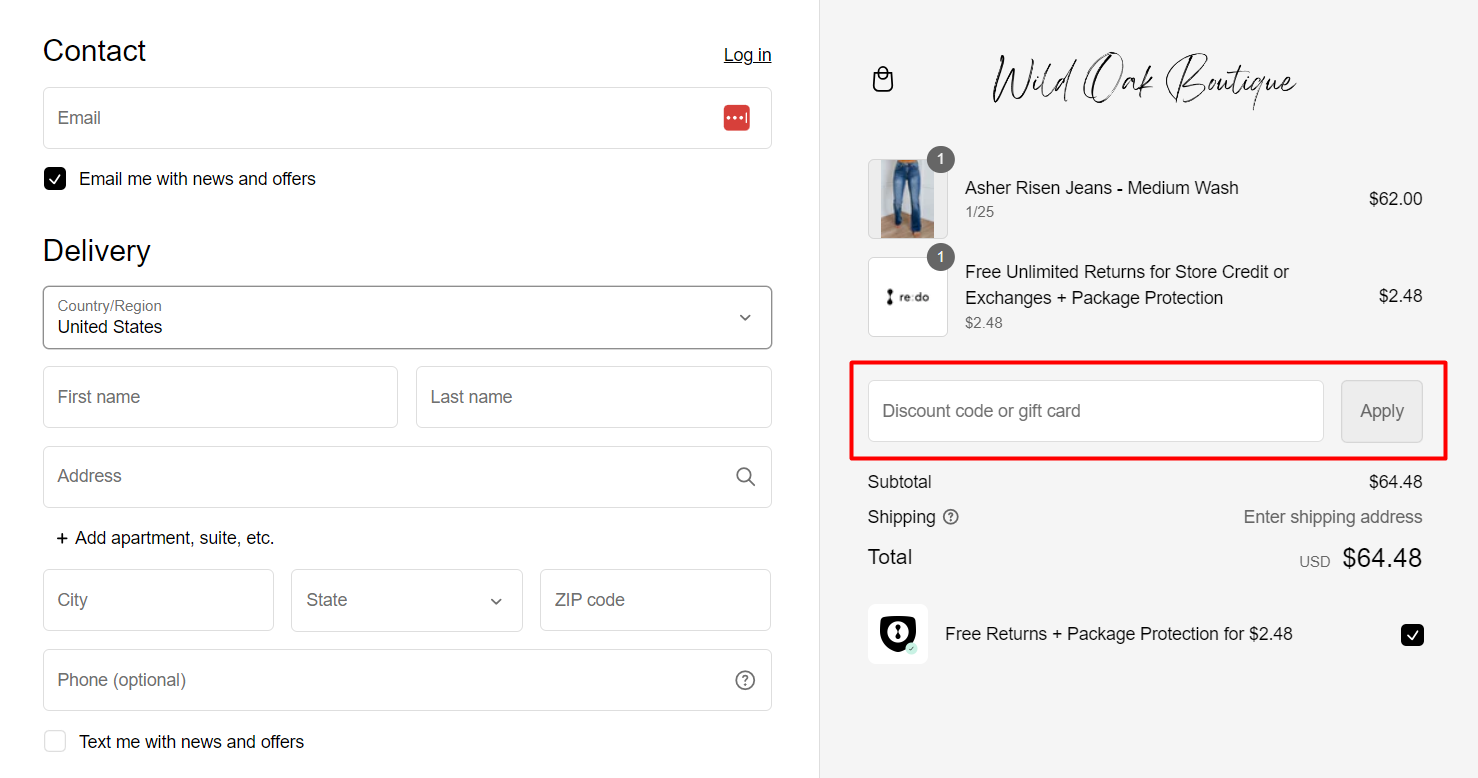Click into the City field
The height and width of the screenshot is (778, 1478).
(158, 600)
